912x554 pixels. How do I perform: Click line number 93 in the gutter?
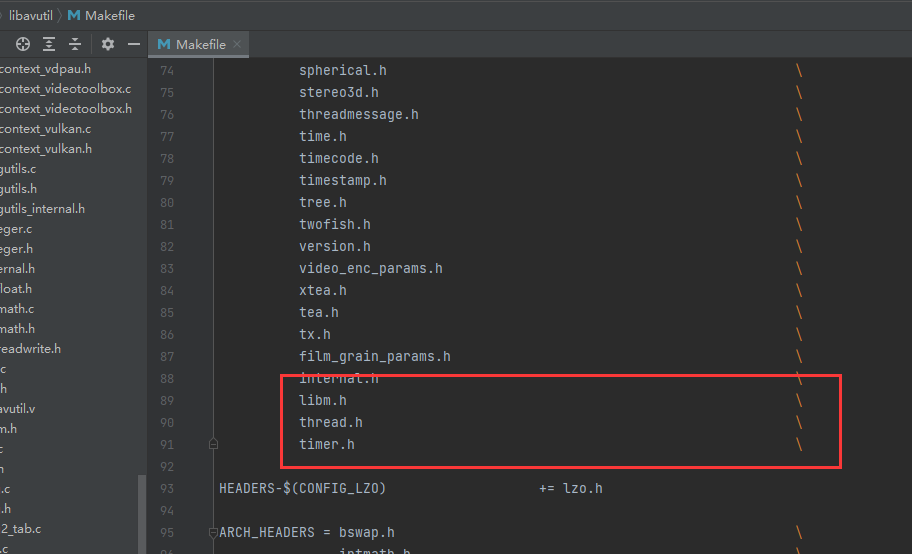pos(166,488)
